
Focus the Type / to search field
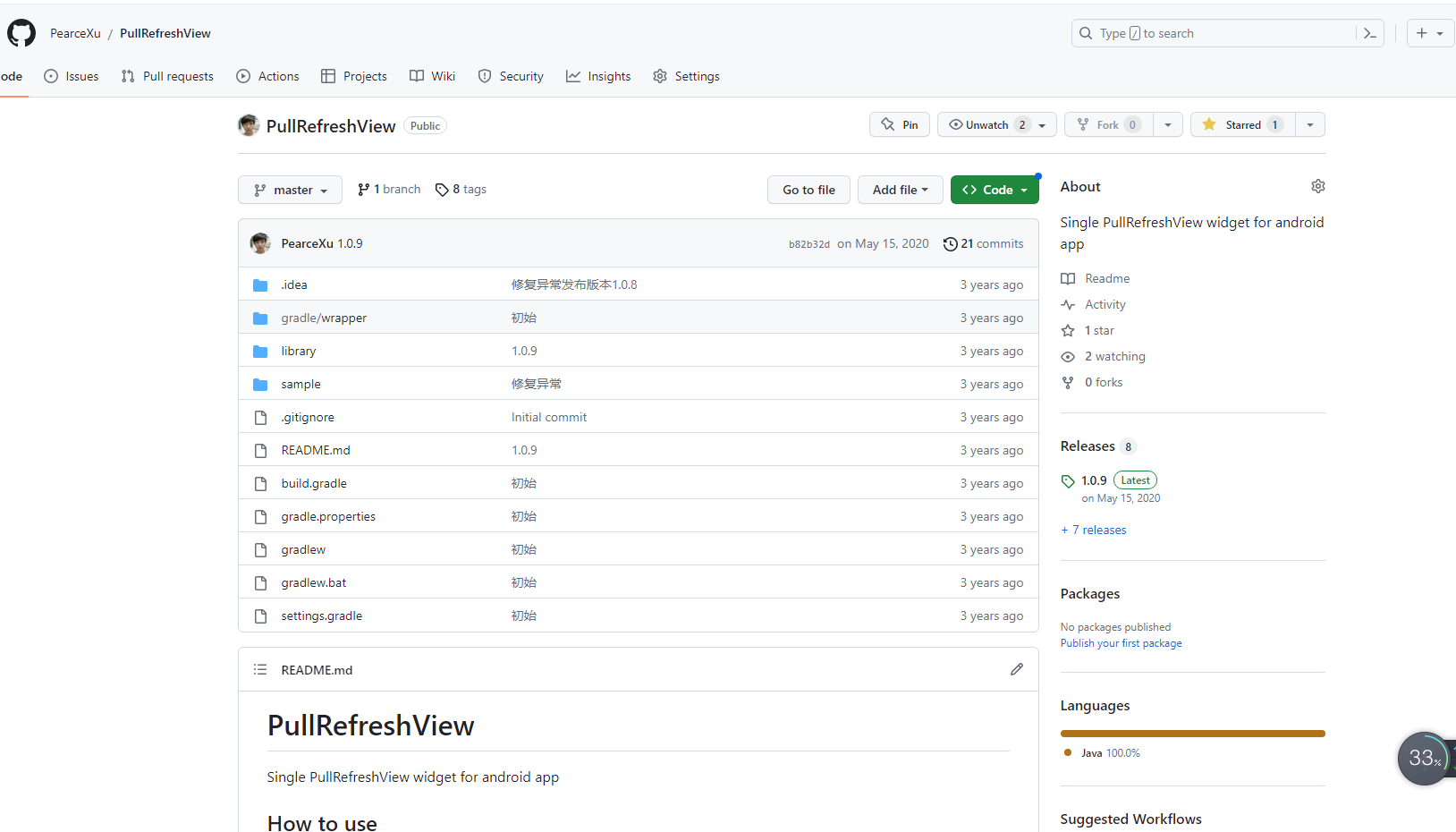[1215, 33]
